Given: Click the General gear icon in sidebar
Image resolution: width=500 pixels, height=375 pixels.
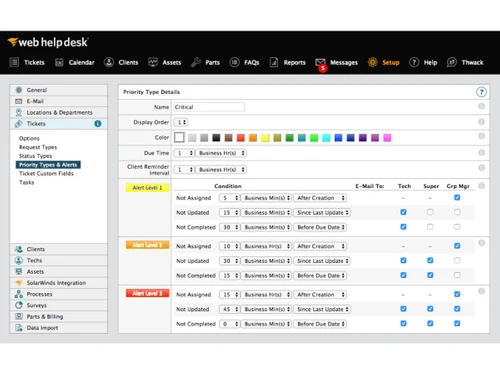Looking at the screenshot, I should pyautogui.click(x=19, y=90).
